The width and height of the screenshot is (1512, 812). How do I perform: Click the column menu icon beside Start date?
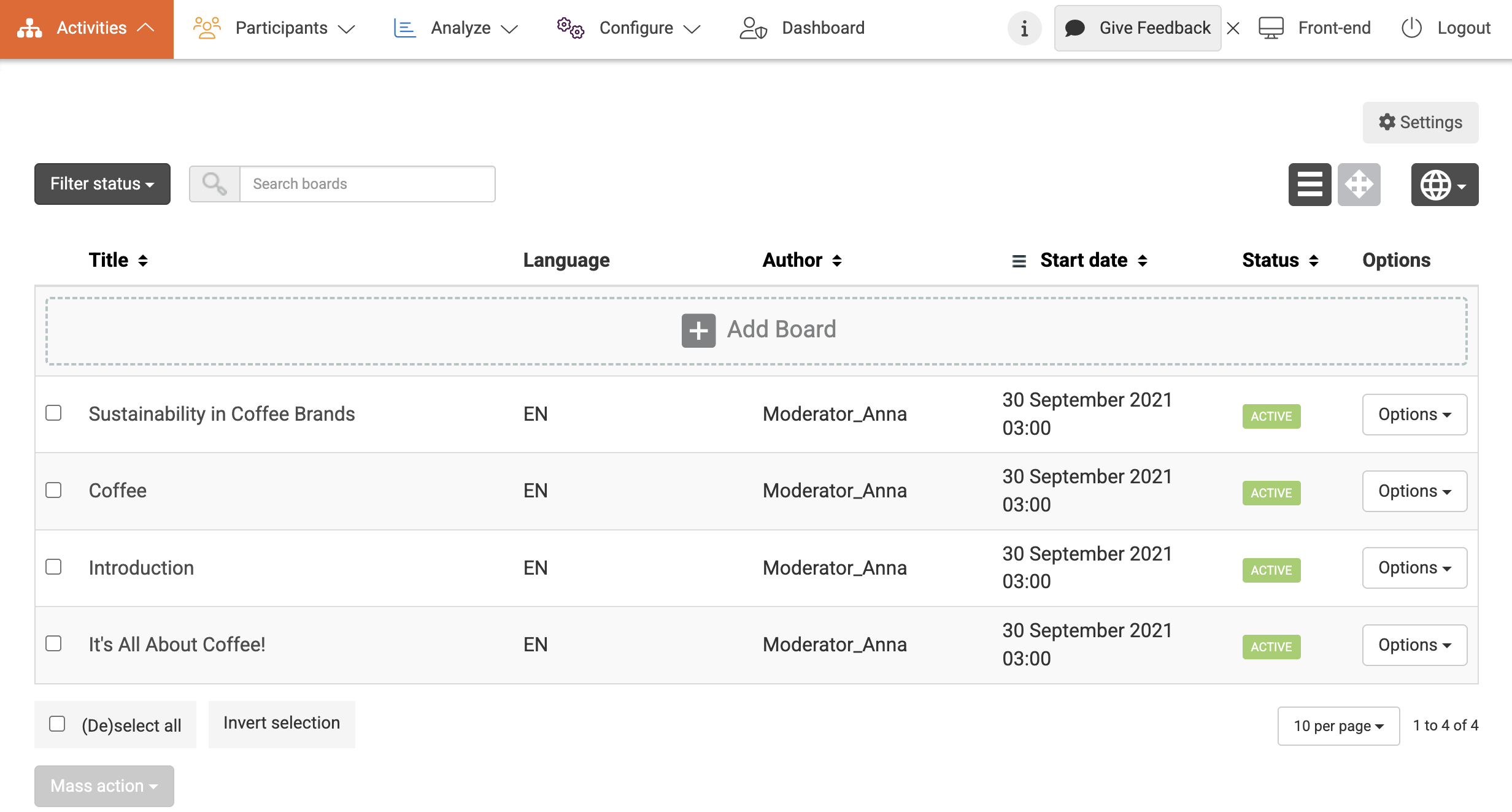(1019, 261)
